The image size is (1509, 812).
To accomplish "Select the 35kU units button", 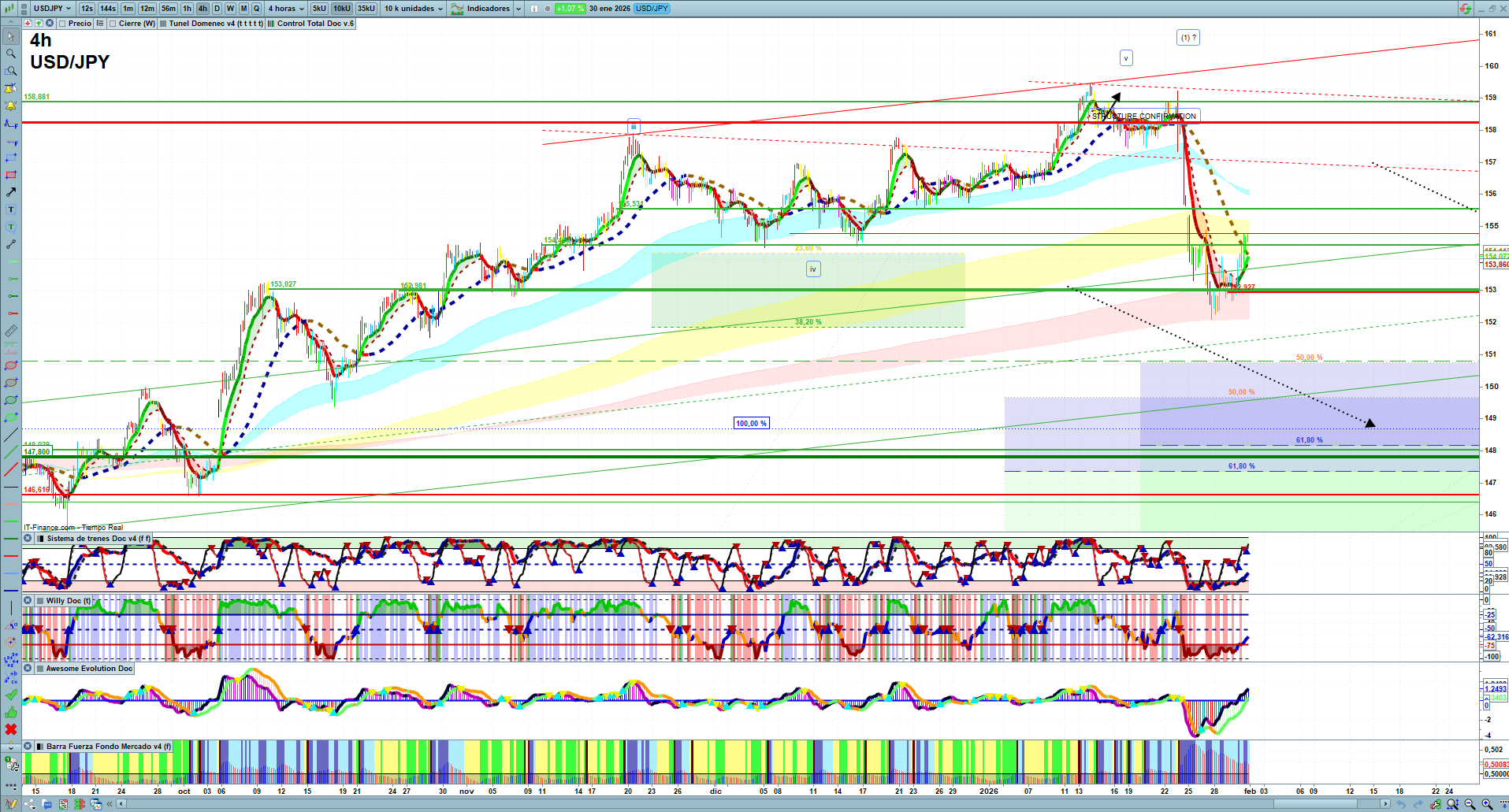I will tap(366, 9).
